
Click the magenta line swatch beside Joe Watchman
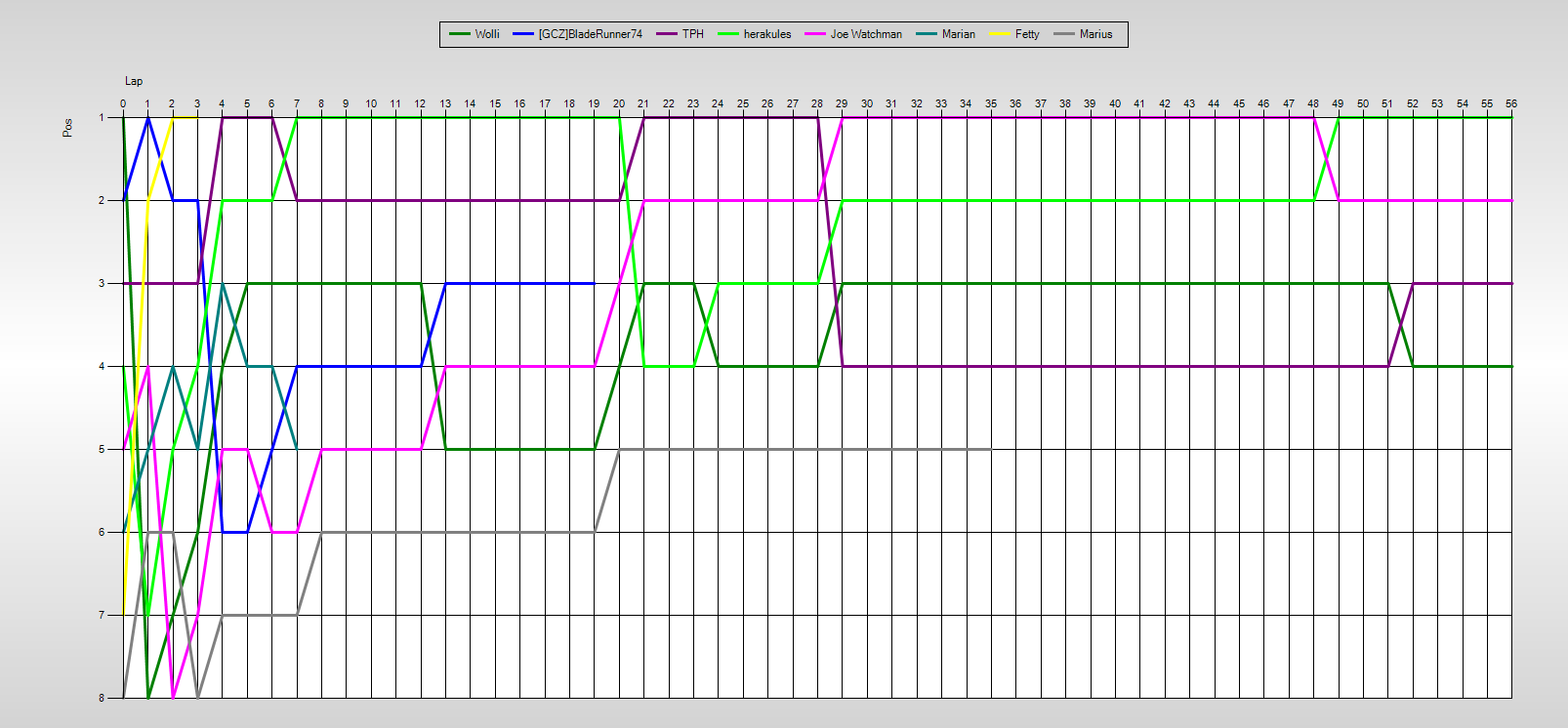(815, 34)
